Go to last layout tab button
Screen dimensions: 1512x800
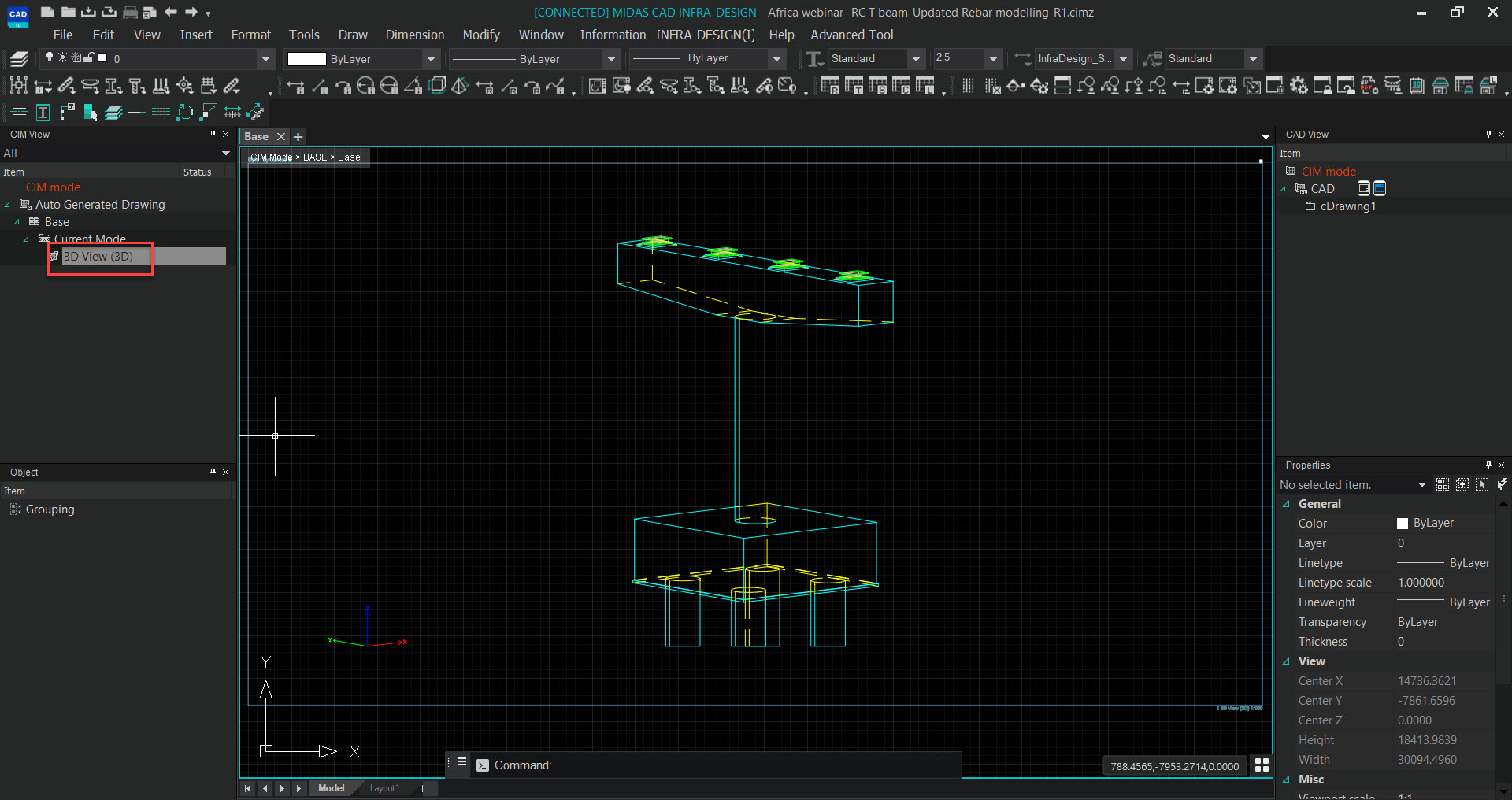tap(299, 788)
